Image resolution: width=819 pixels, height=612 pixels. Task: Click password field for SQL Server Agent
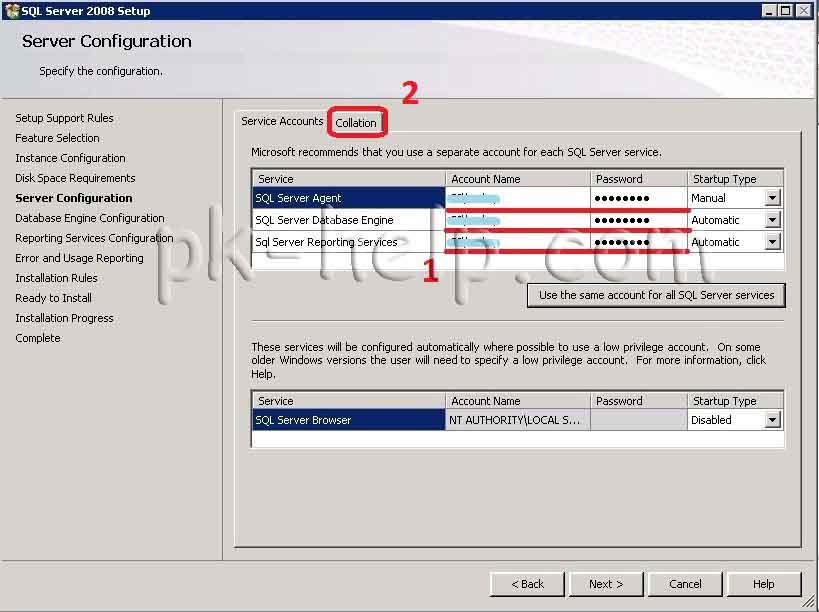639,198
